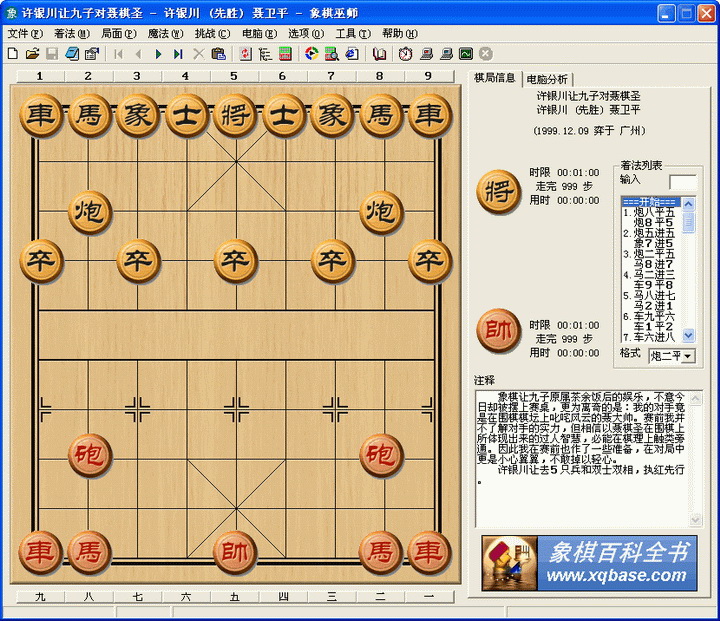Click the green monitor analysis icon

[x=466, y=54]
